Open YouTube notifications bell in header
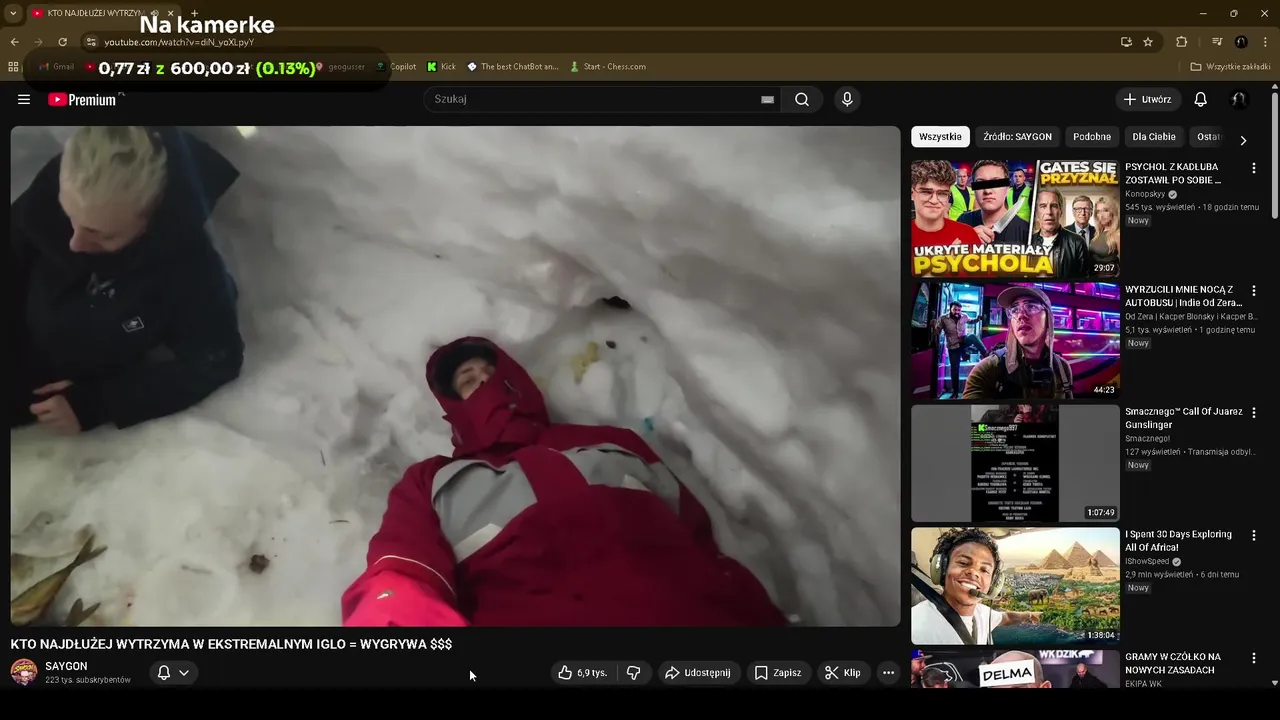Image resolution: width=1280 pixels, height=720 pixels. (x=1201, y=99)
